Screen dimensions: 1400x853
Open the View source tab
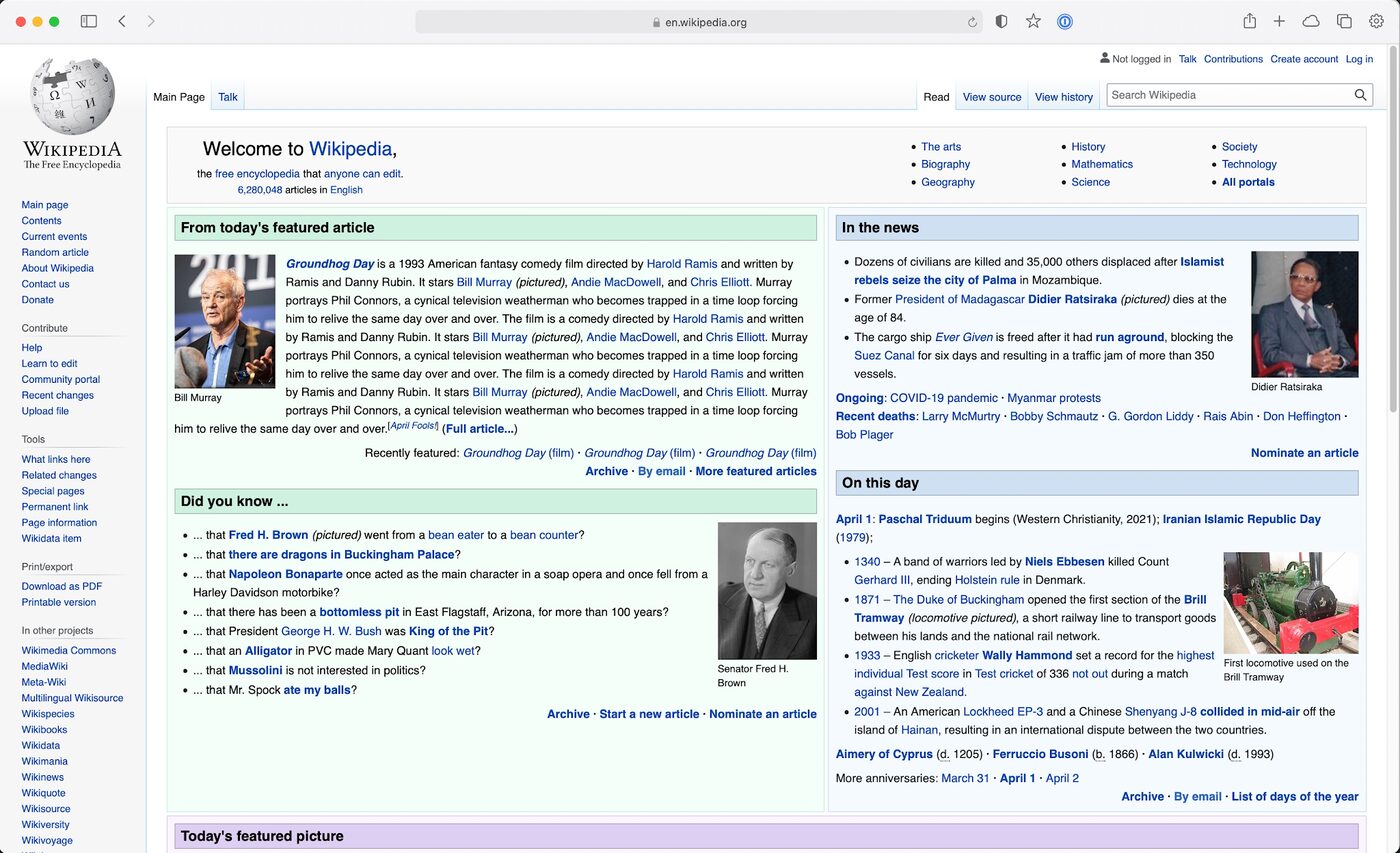pos(992,97)
